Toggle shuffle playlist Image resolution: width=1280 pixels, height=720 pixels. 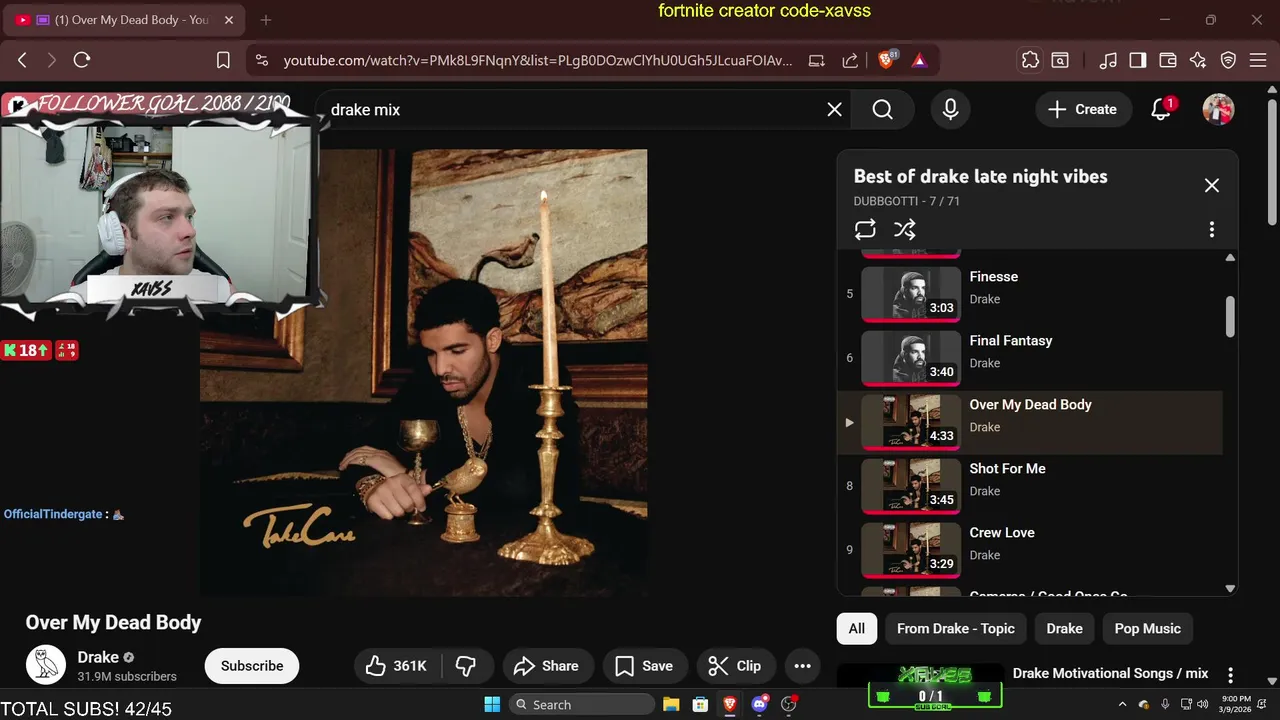coord(904,229)
